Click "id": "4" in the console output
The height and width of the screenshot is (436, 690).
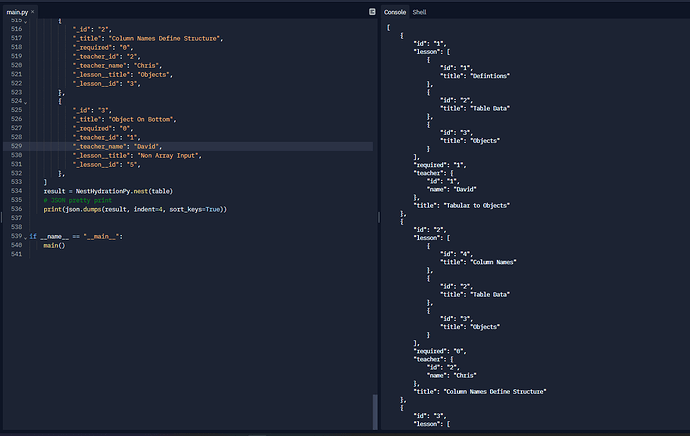(456, 254)
